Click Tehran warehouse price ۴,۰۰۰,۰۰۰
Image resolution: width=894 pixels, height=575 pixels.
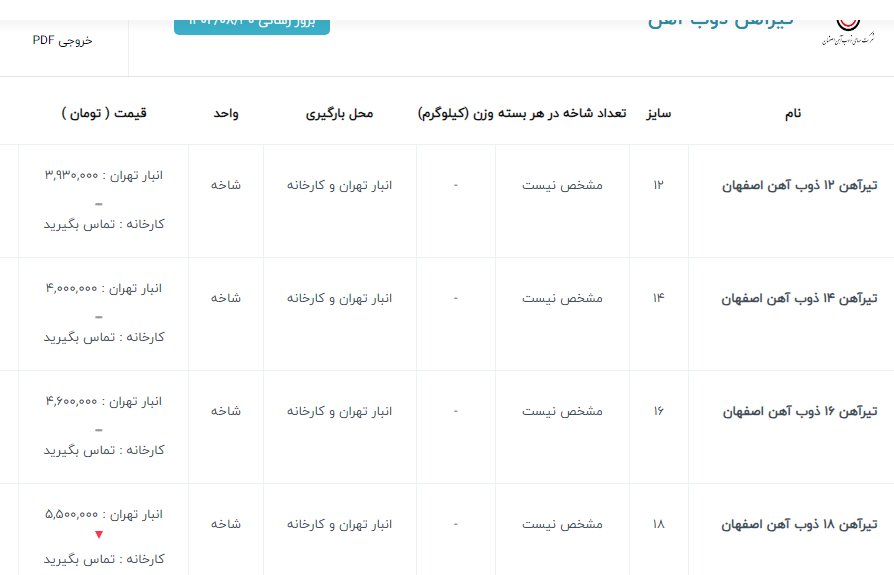[103, 288]
